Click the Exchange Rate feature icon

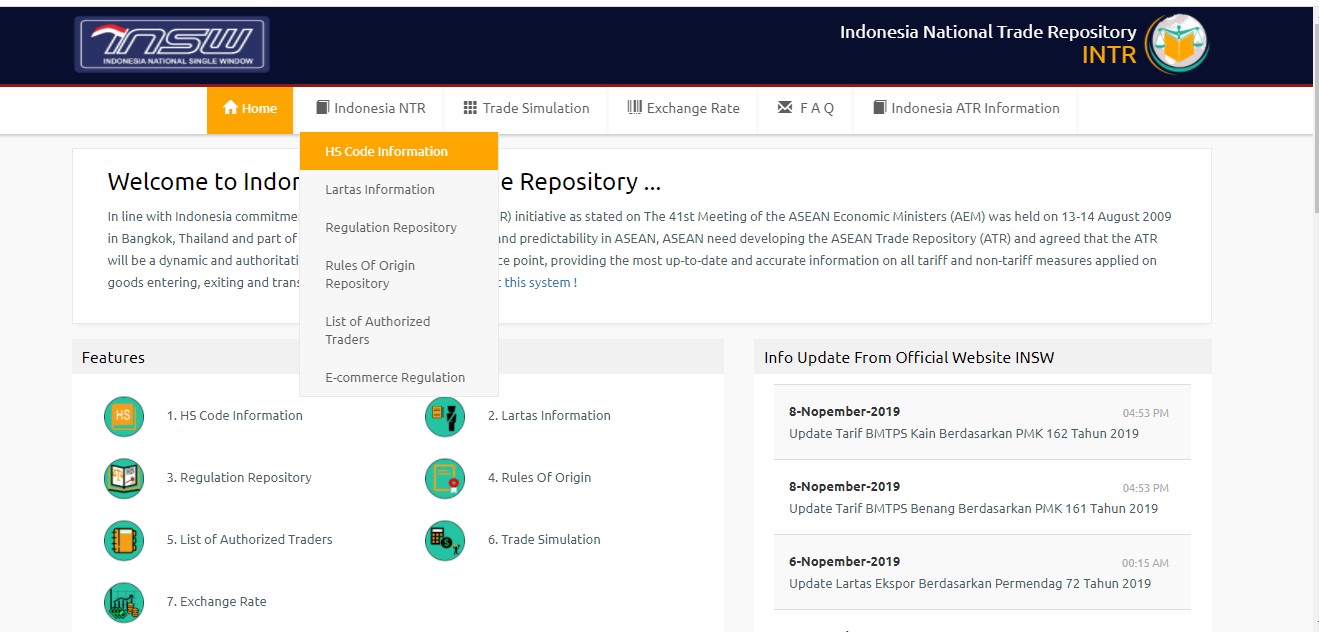(x=124, y=602)
